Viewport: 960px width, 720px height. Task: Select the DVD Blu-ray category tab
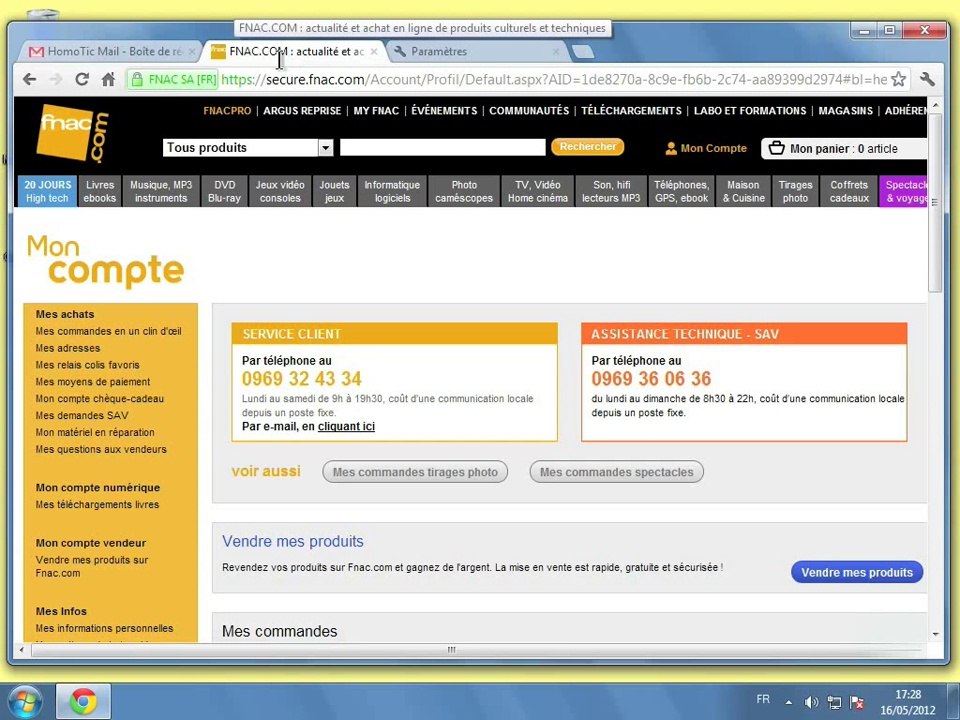point(224,191)
